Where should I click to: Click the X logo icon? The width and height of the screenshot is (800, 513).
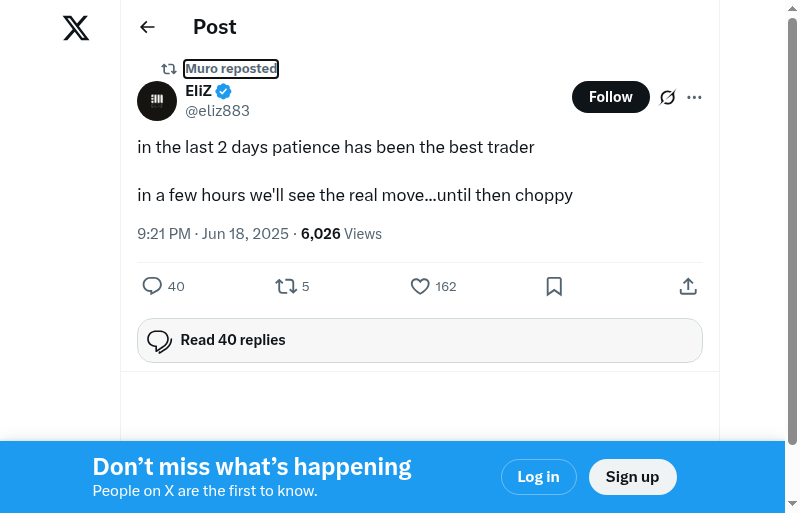point(76,28)
